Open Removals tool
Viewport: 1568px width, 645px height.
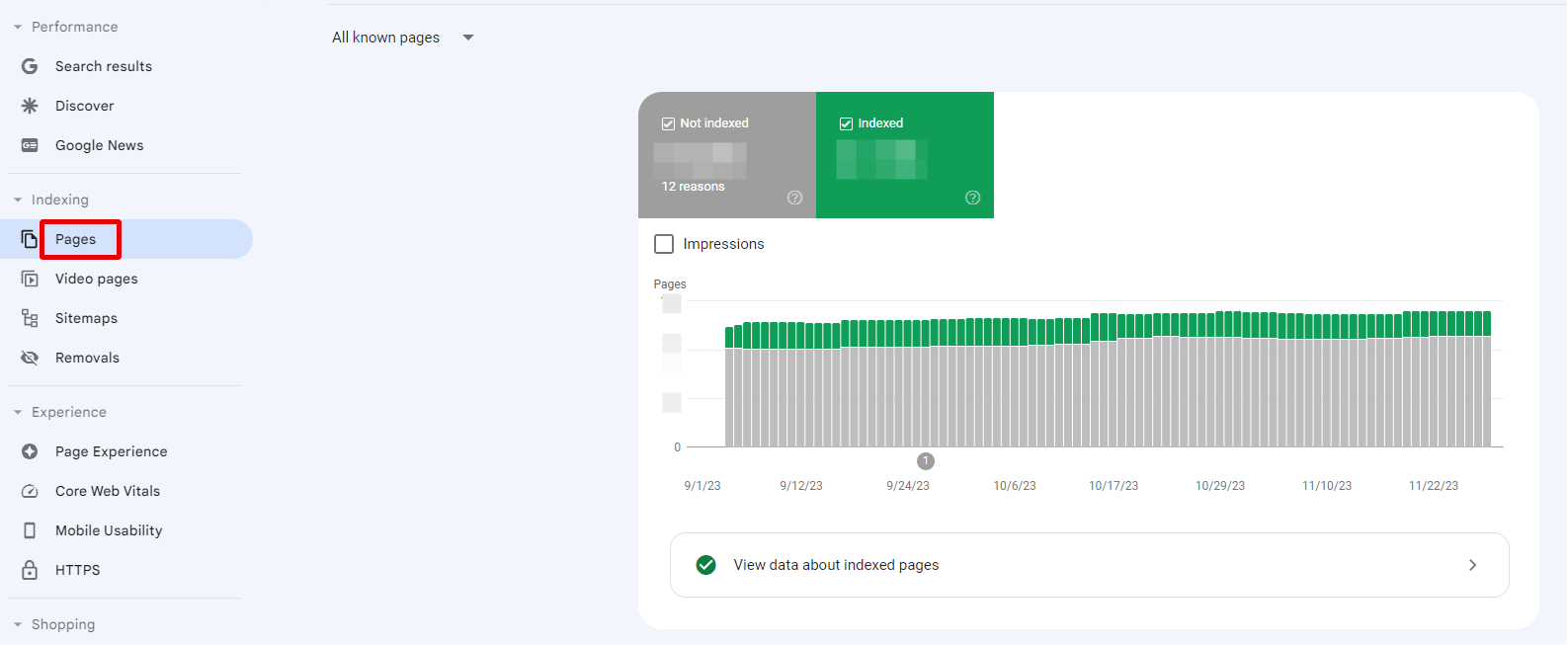(x=87, y=358)
